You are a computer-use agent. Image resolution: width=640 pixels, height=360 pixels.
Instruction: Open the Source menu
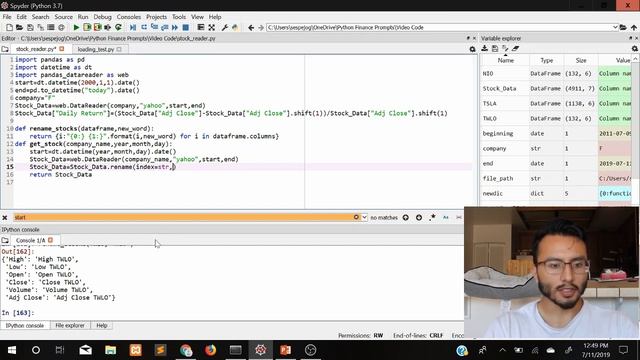tap(64, 17)
